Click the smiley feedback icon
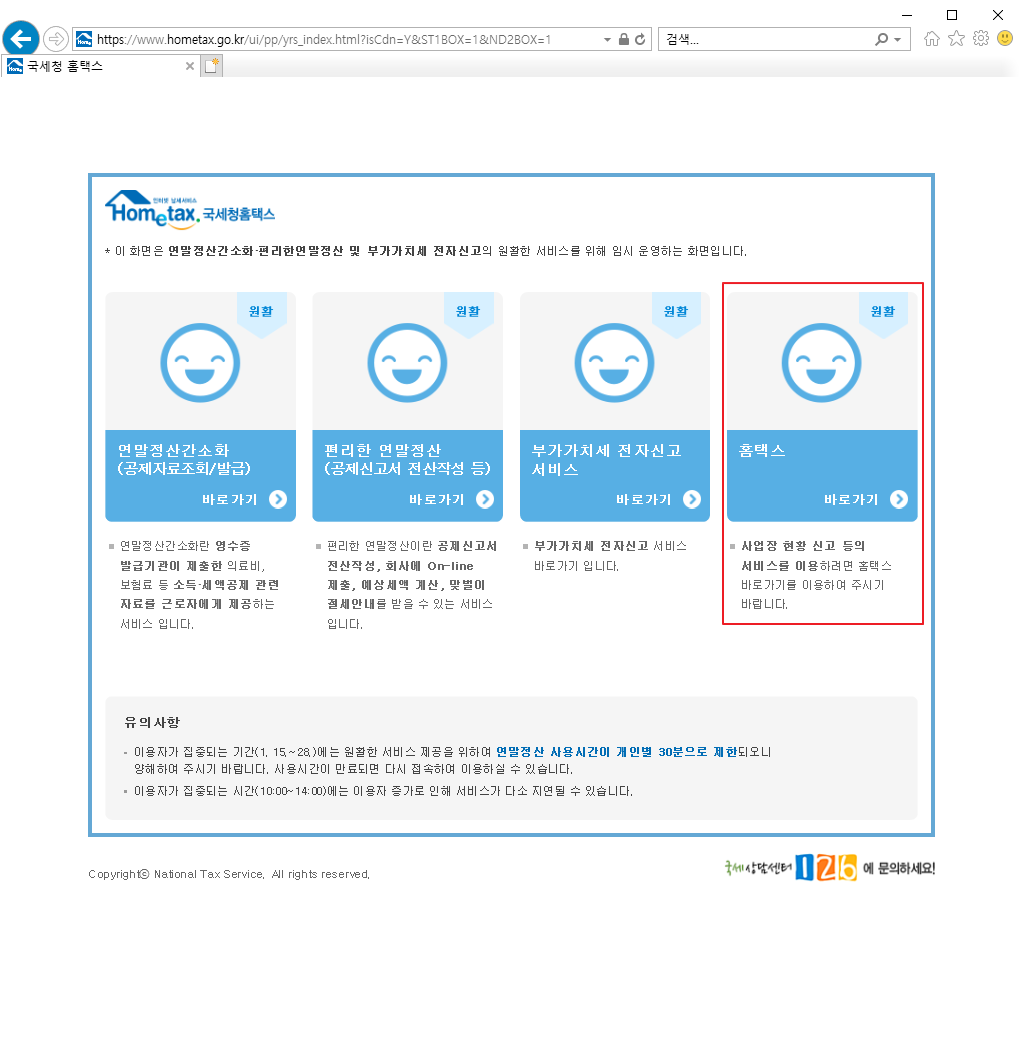The width and height of the screenshot is (1022, 1040). [1005, 38]
